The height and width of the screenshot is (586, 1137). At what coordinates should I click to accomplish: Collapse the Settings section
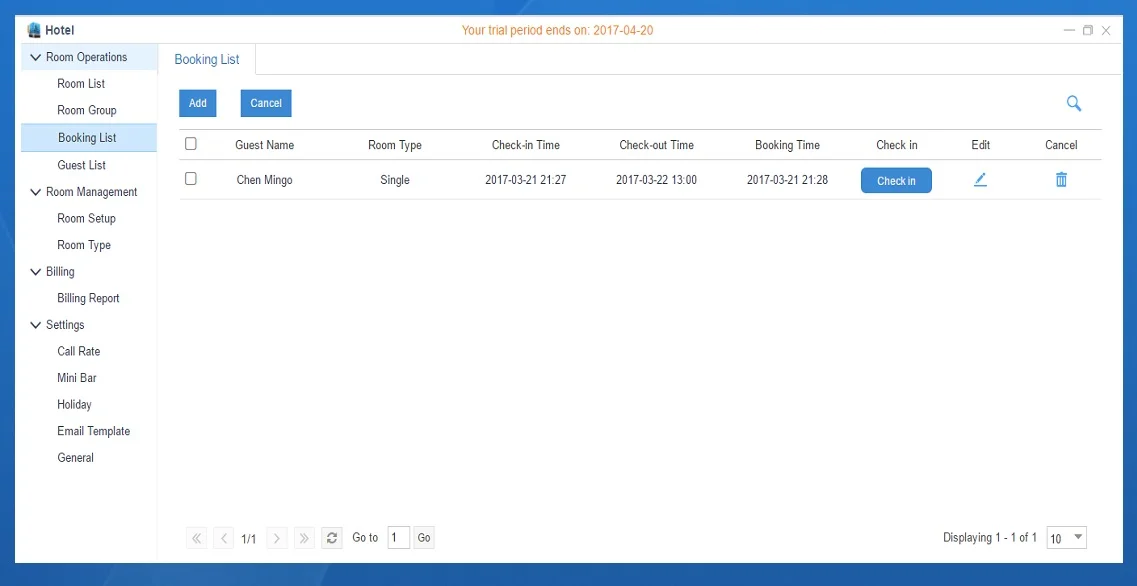pos(36,325)
